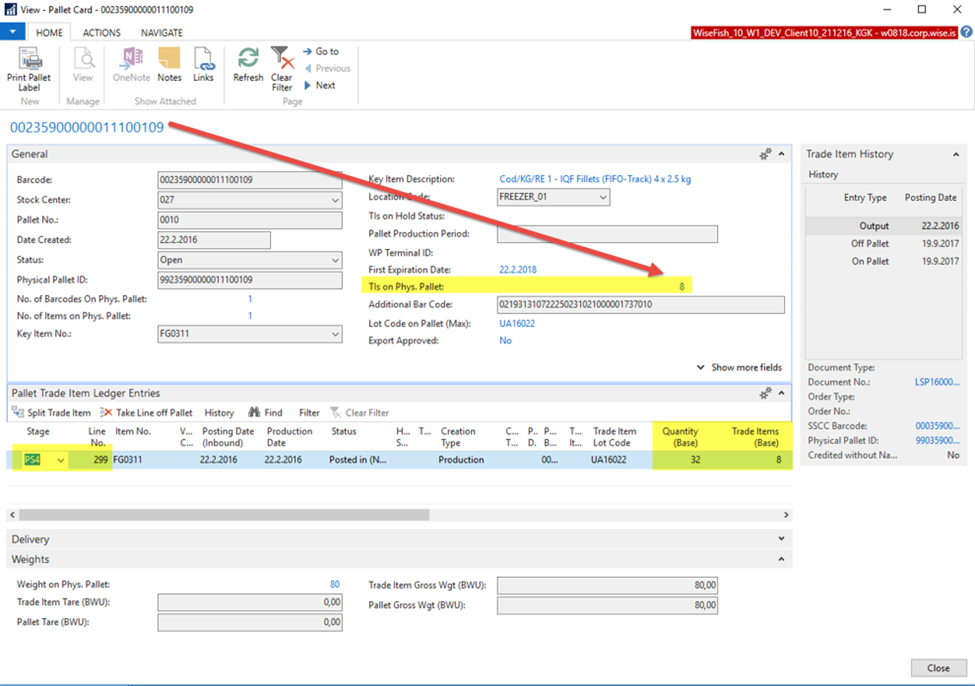Image resolution: width=975 pixels, height=686 pixels.
Task: Open the Key Item Description link
Action: [x=594, y=180]
